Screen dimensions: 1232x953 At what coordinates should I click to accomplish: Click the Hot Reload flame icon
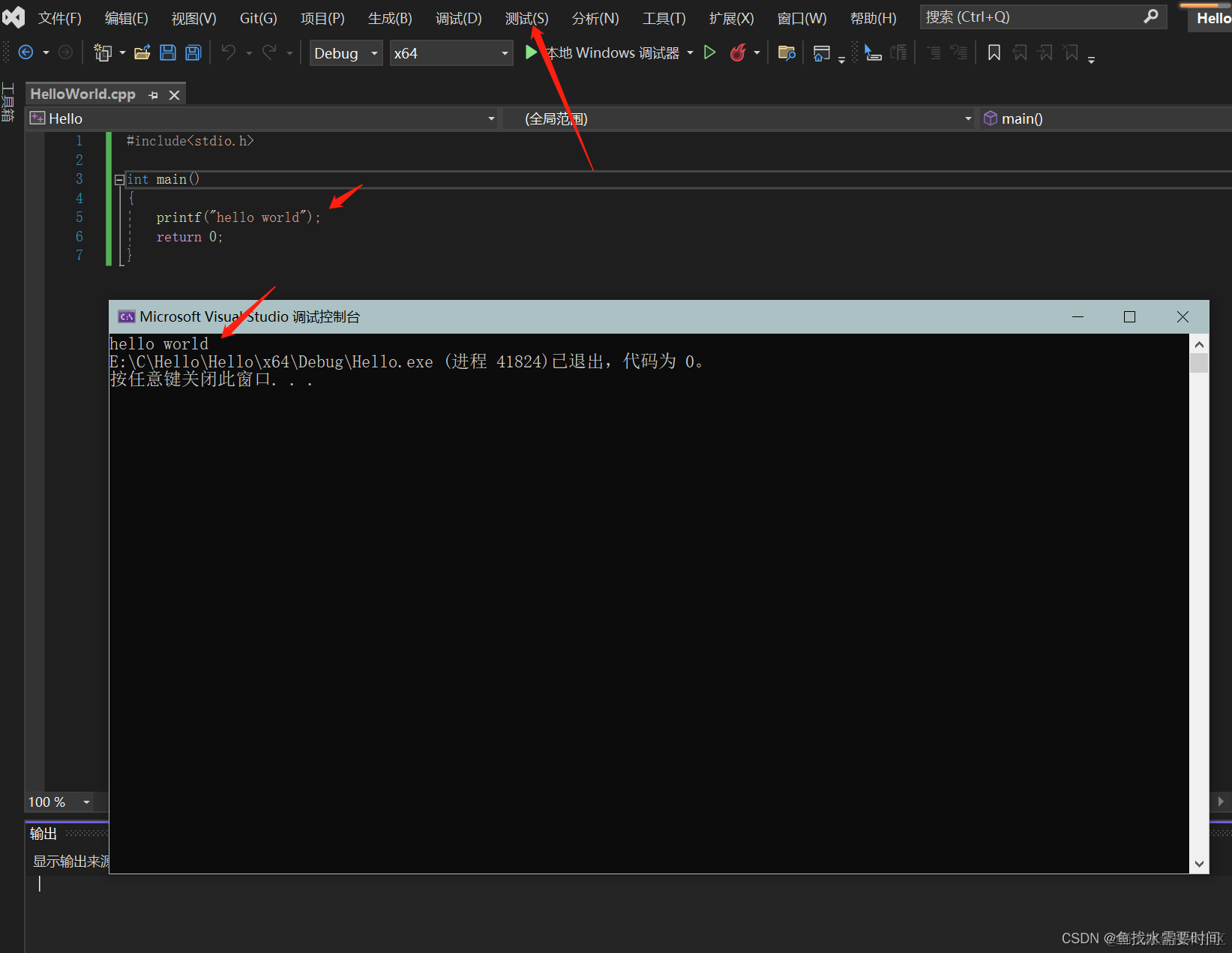click(x=738, y=52)
